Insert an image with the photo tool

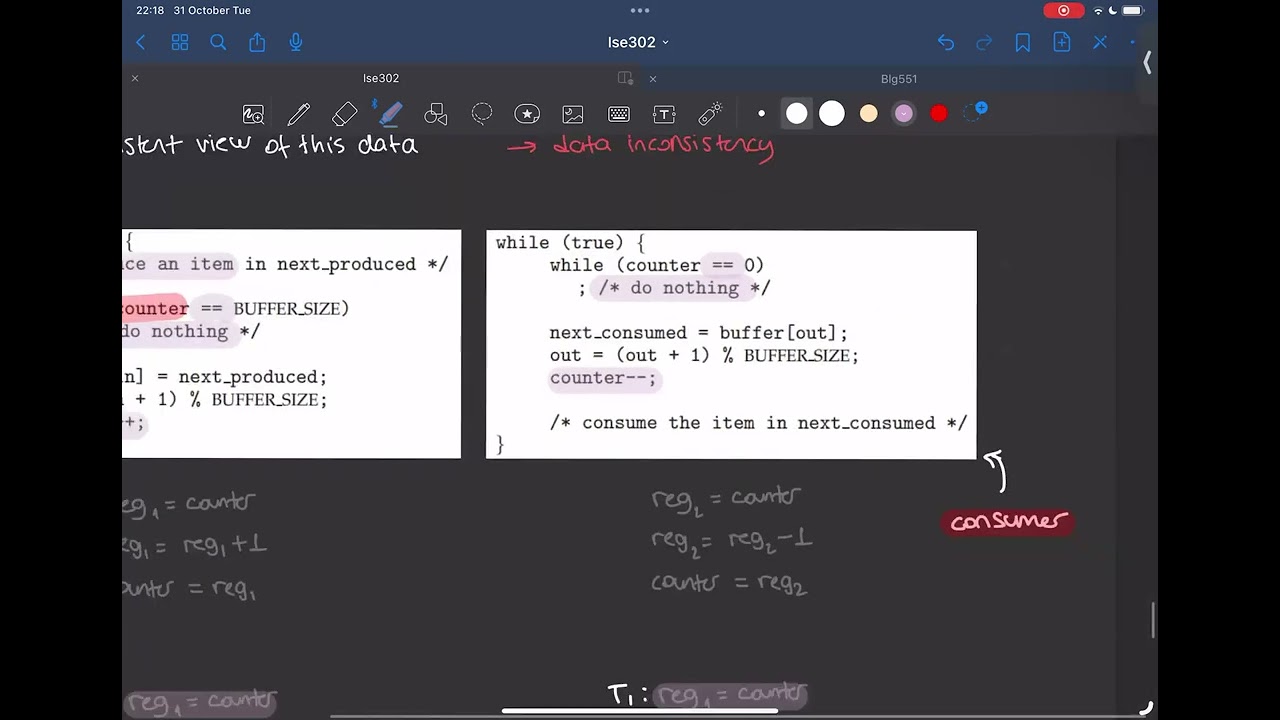click(x=573, y=114)
